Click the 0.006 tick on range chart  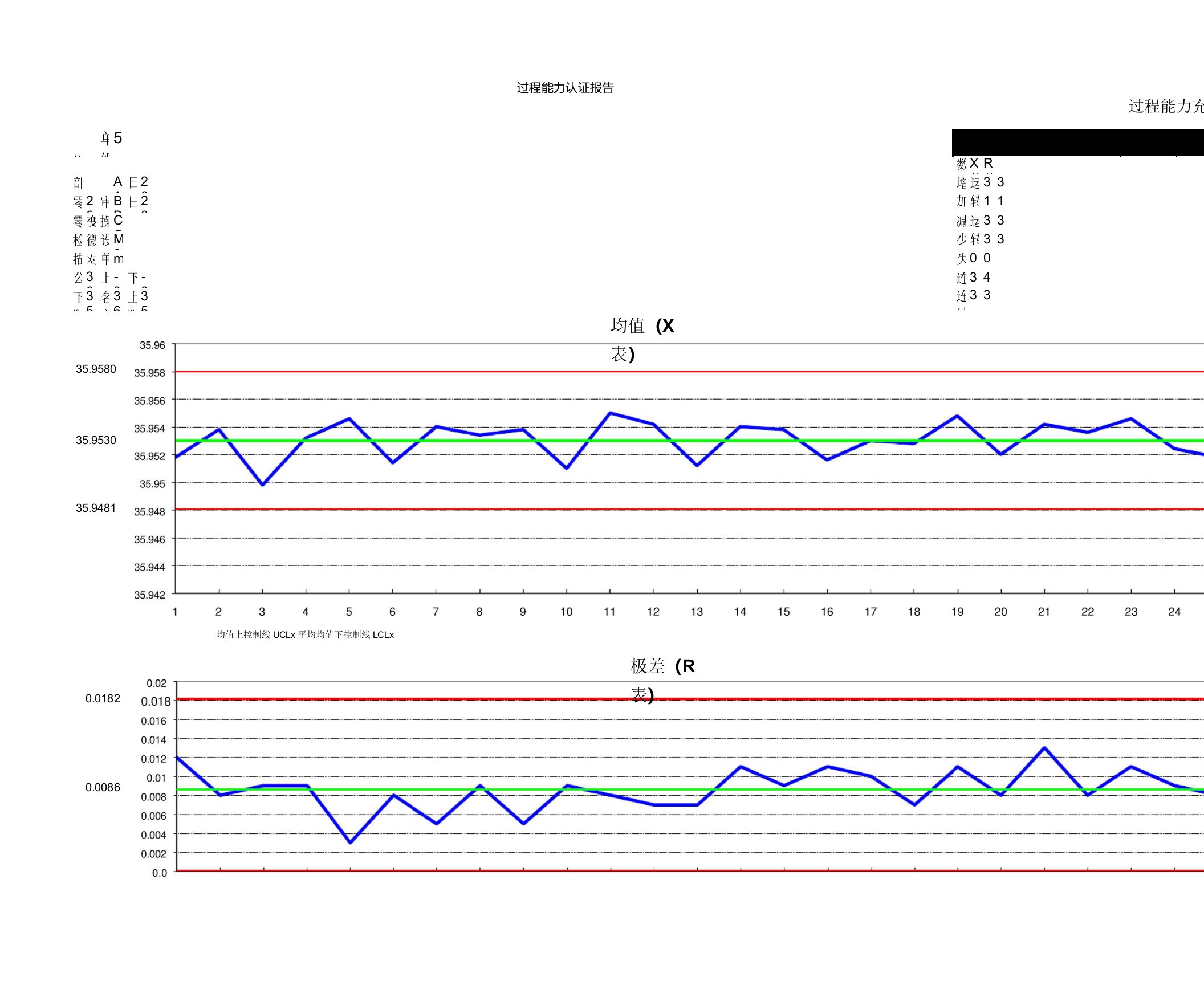[x=154, y=816]
